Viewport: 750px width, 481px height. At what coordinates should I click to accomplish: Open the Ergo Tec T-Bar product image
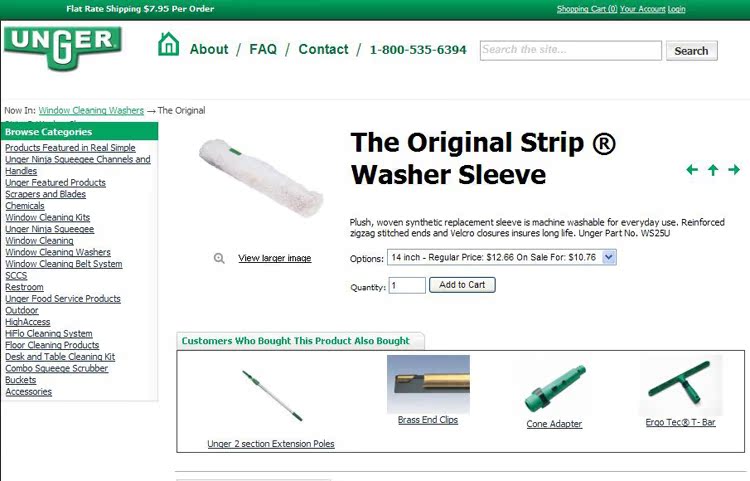click(681, 385)
